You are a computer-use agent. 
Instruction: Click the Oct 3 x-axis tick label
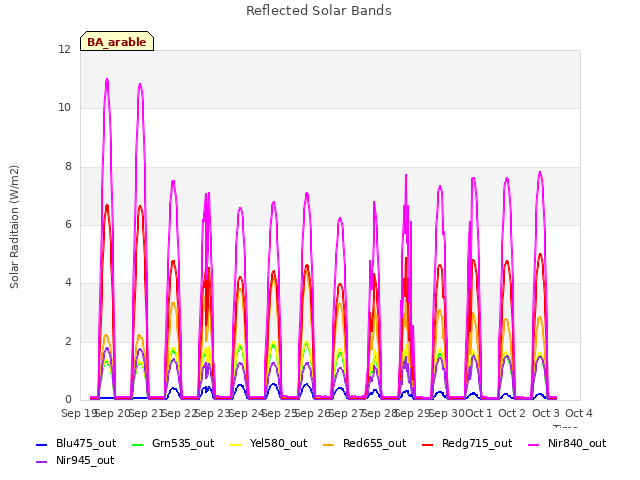click(546, 413)
